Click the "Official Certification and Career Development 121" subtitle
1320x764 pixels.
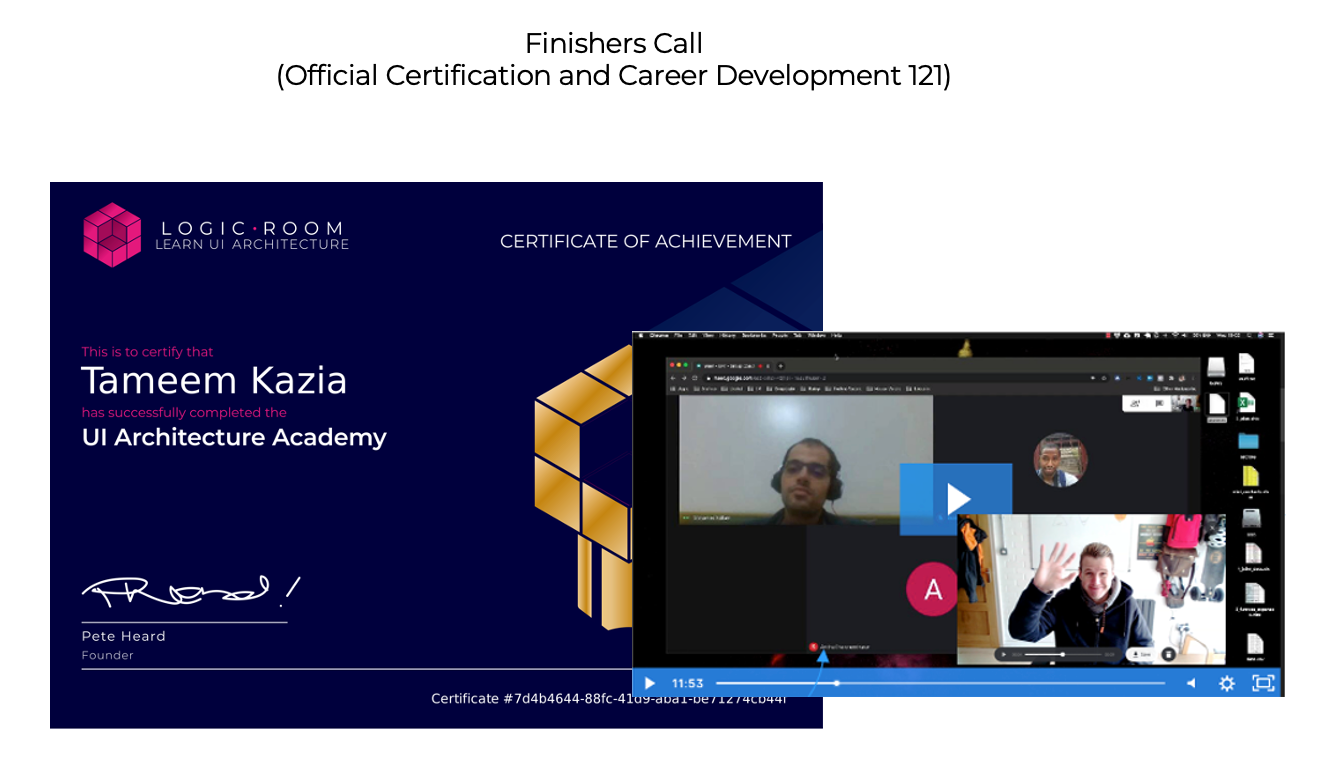pyautogui.click(x=614, y=76)
